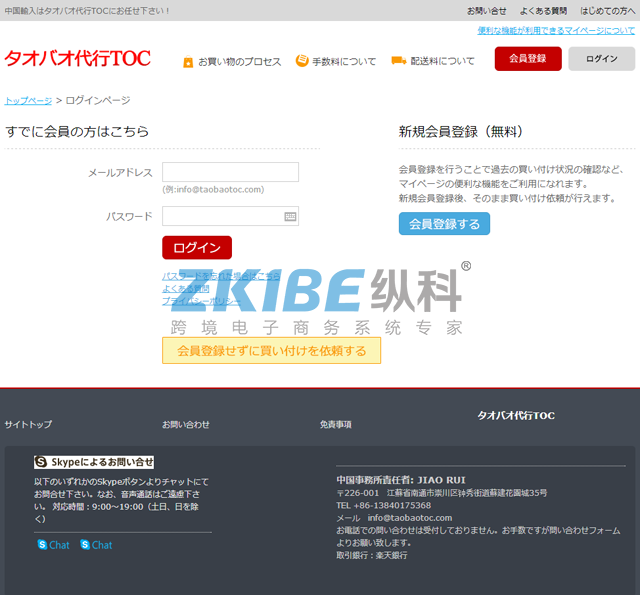Click the red ログイン form button
The width and height of the screenshot is (640, 595).
tap(197, 248)
